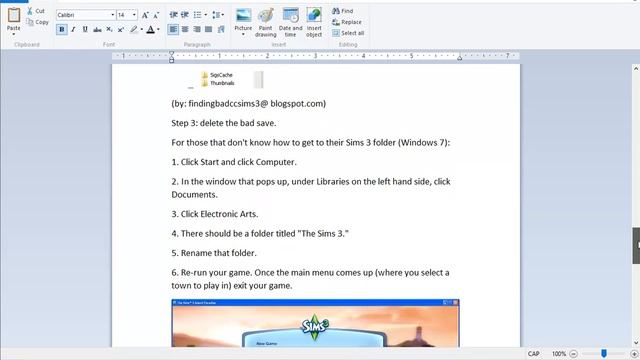The width and height of the screenshot is (640, 360).
Task: Click the first-line indent marker on ruler
Action: 171,53
